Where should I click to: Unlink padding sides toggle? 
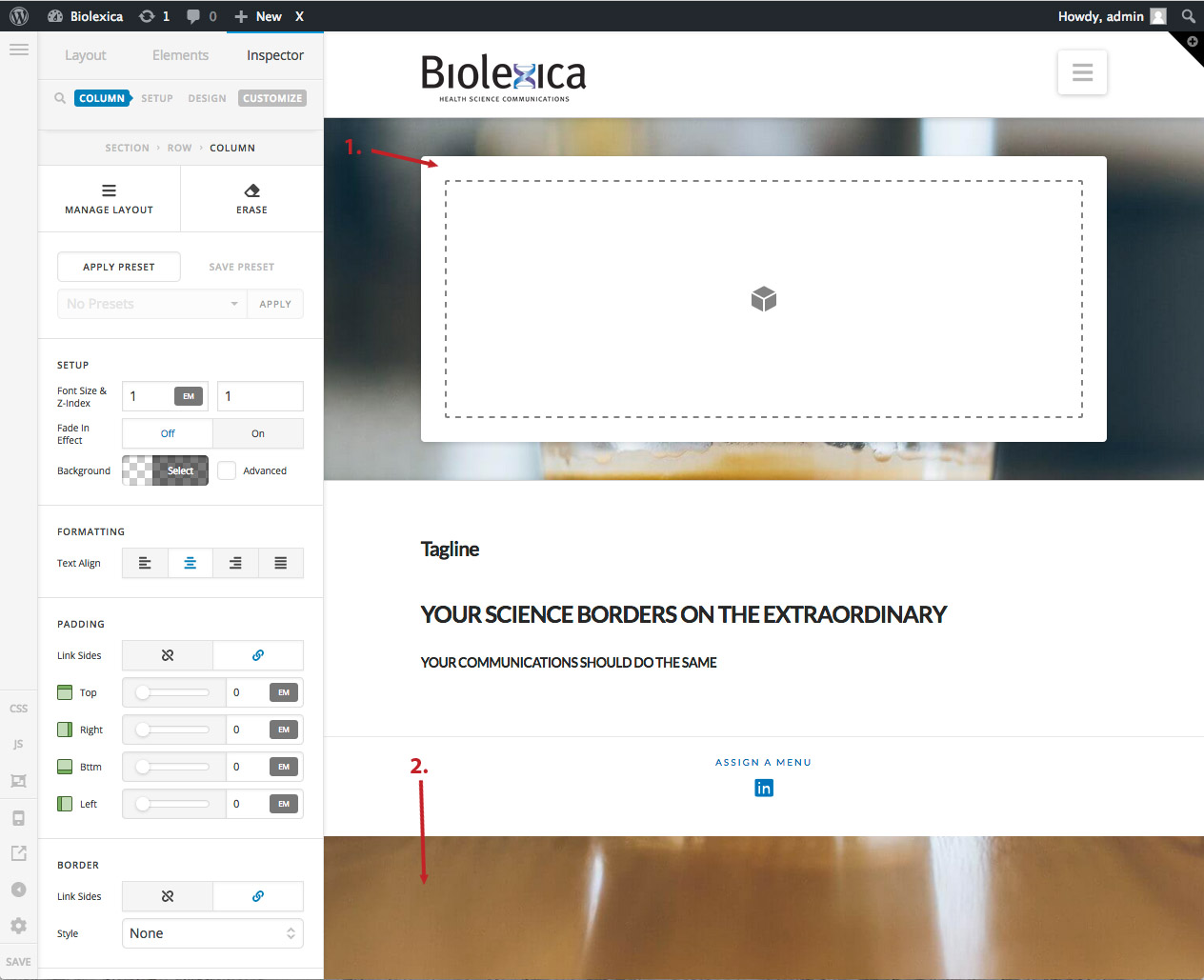(168, 655)
